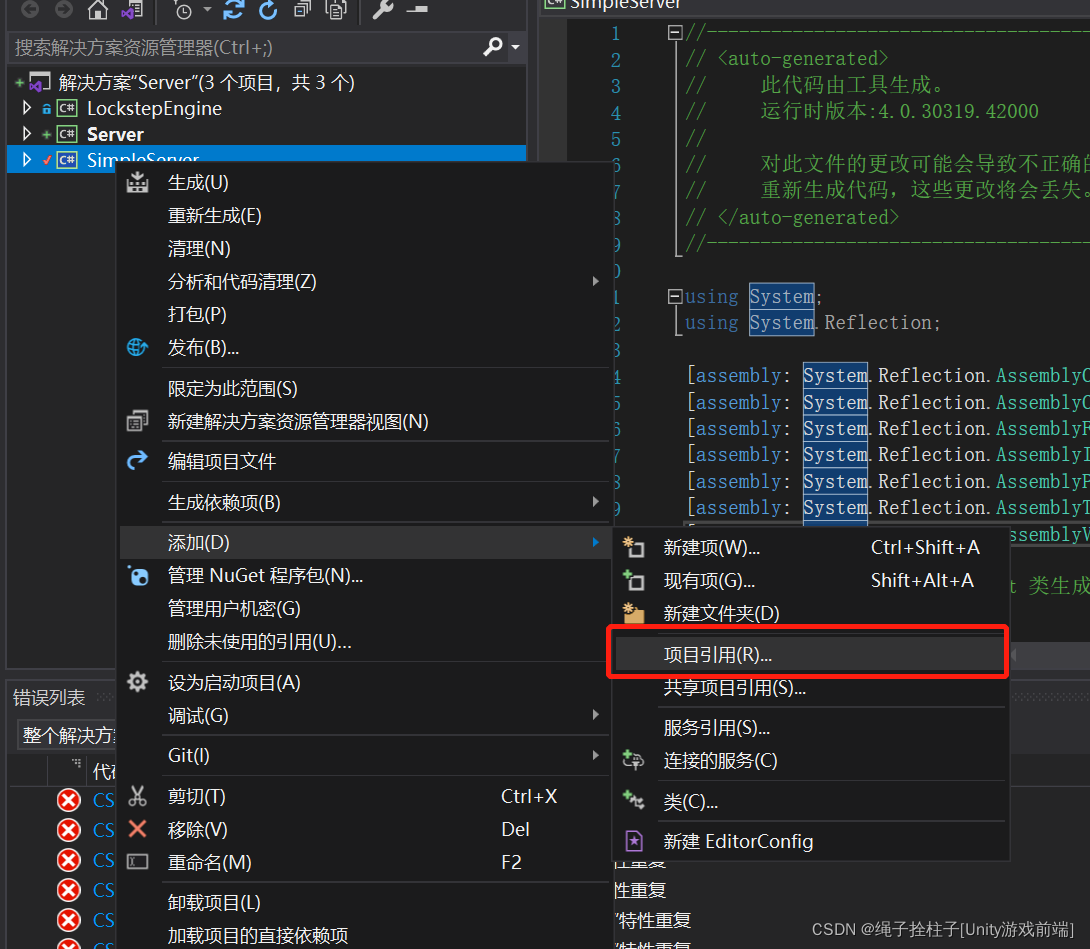Click the 添加(D) submenu arrow
Image resolution: width=1090 pixels, height=949 pixels.
click(596, 542)
